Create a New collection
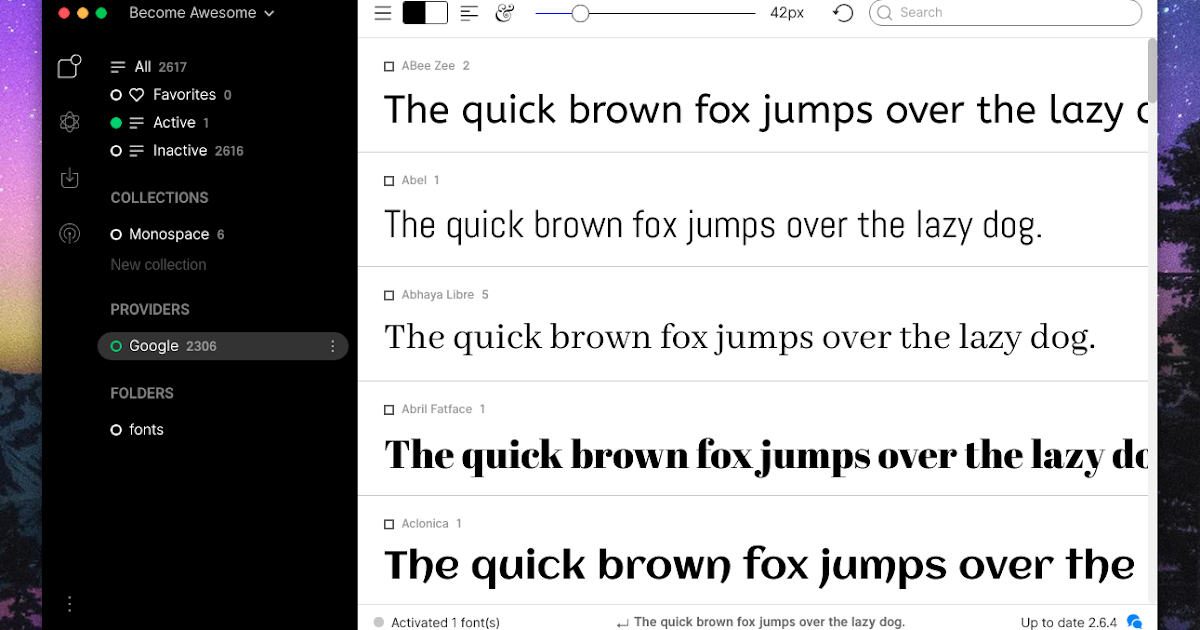 click(158, 264)
